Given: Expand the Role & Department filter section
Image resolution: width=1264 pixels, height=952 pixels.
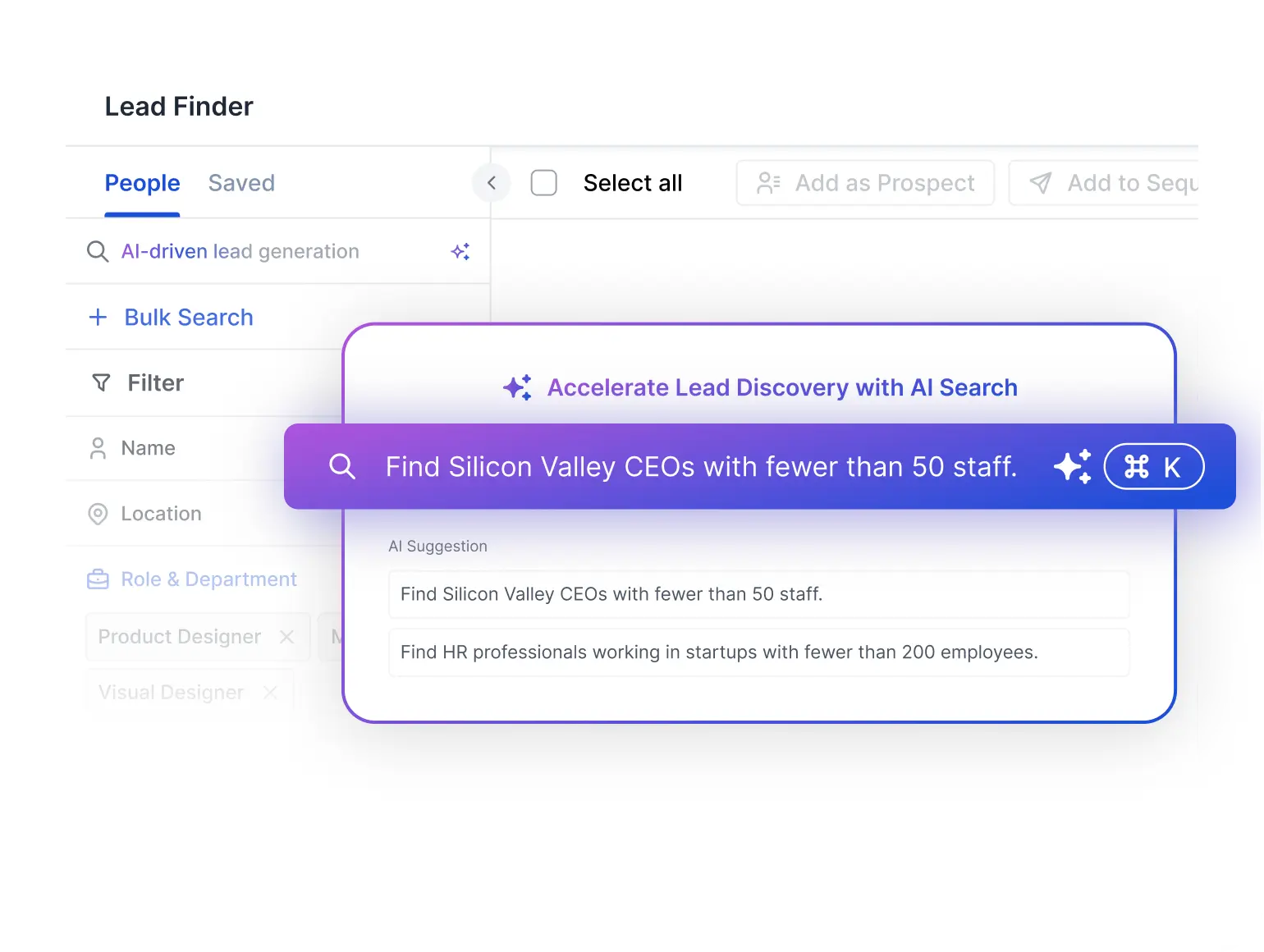Looking at the screenshot, I should (208, 579).
